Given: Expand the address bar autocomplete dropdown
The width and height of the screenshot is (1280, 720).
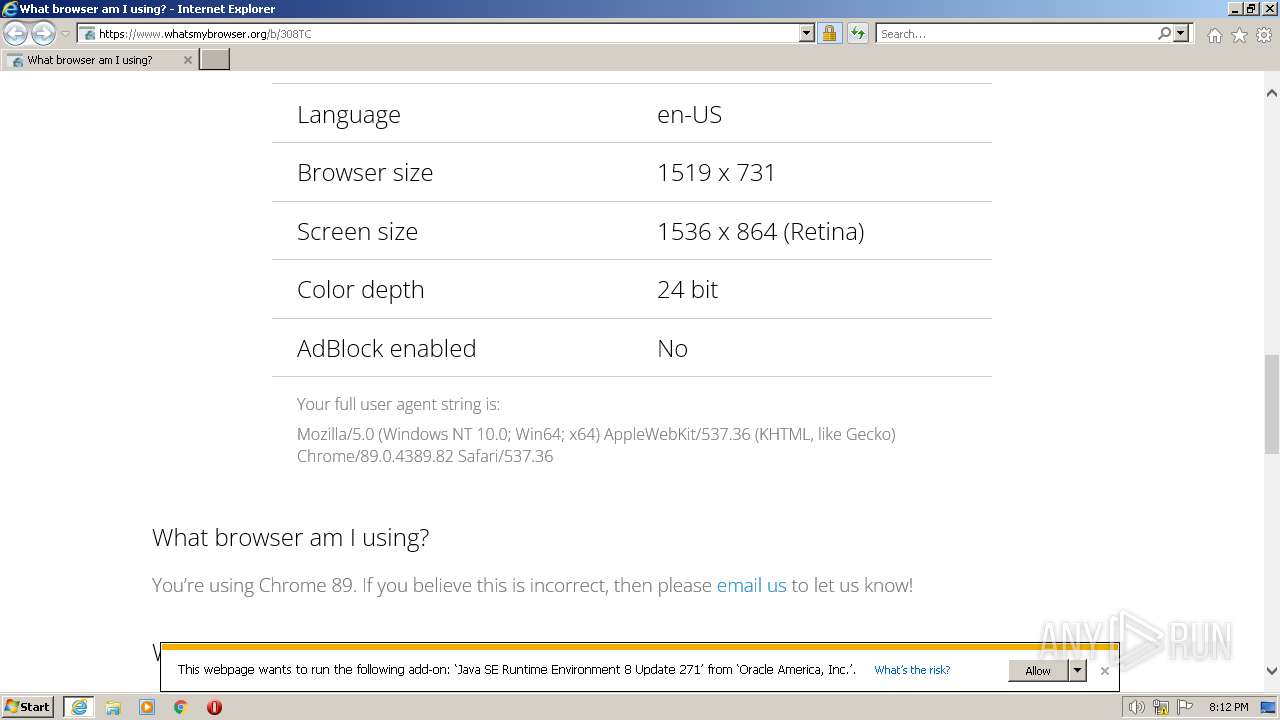Looking at the screenshot, I should tap(807, 34).
